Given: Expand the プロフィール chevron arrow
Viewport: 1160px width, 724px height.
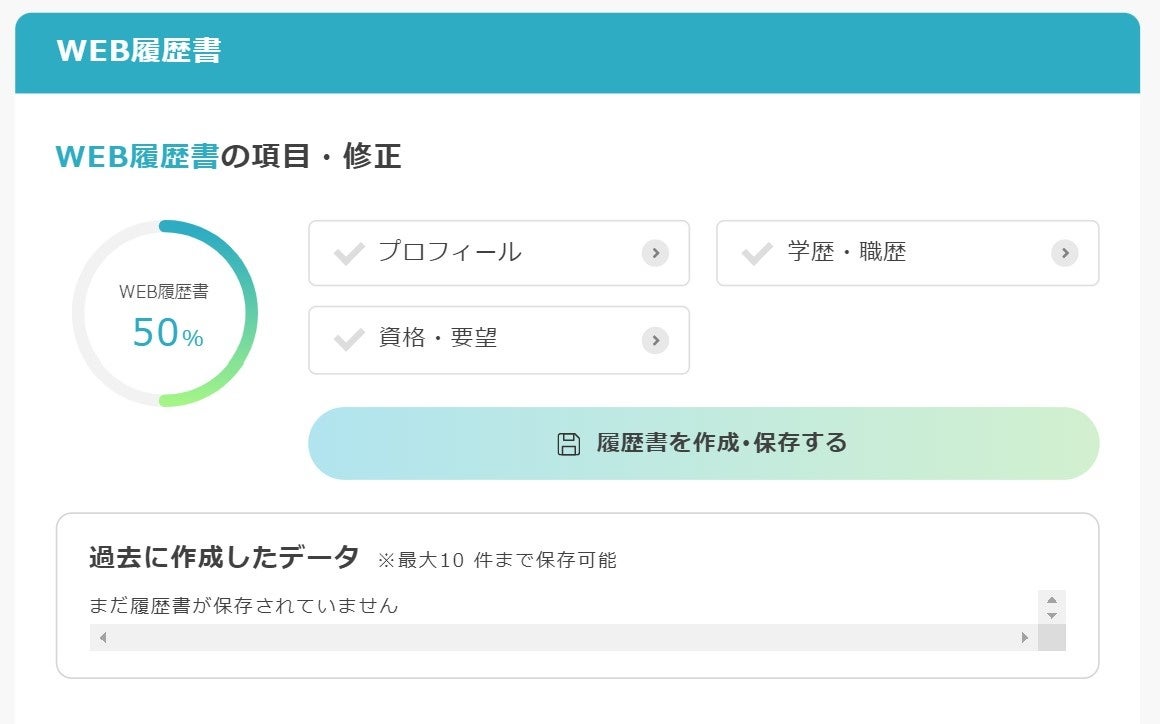Looking at the screenshot, I should [655, 253].
